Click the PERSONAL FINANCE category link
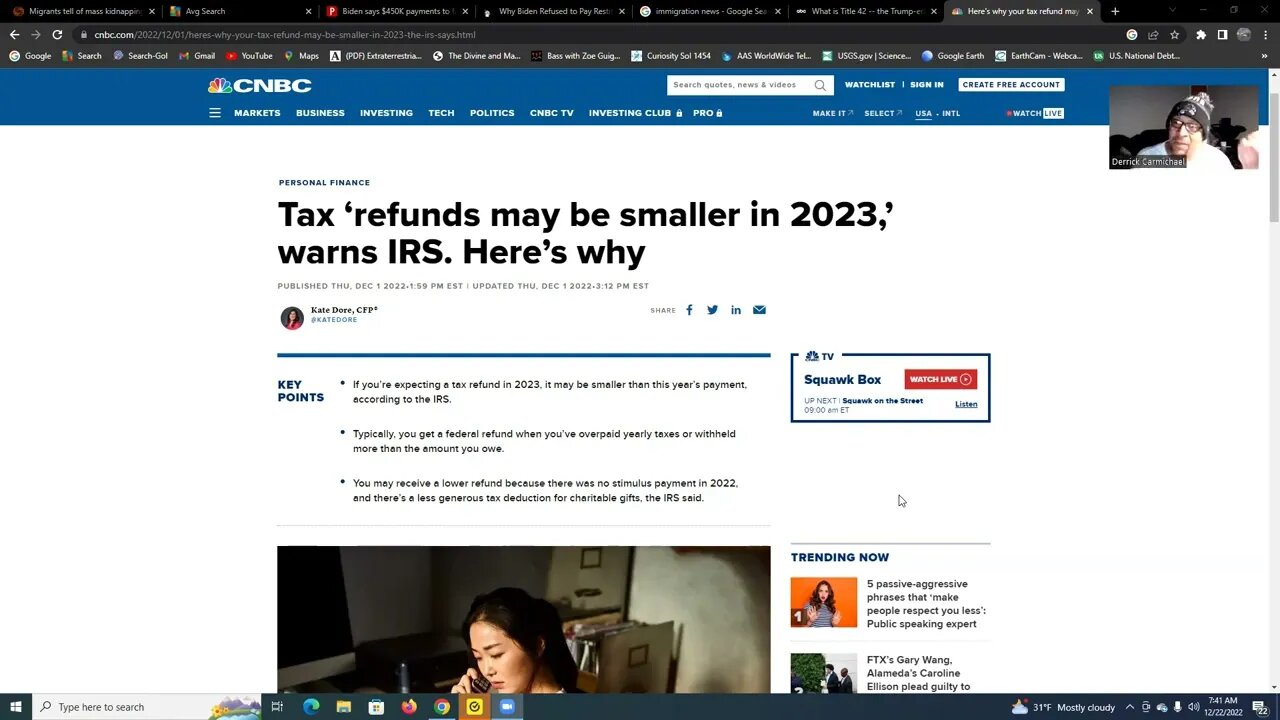This screenshot has width=1280, height=720. point(324,183)
